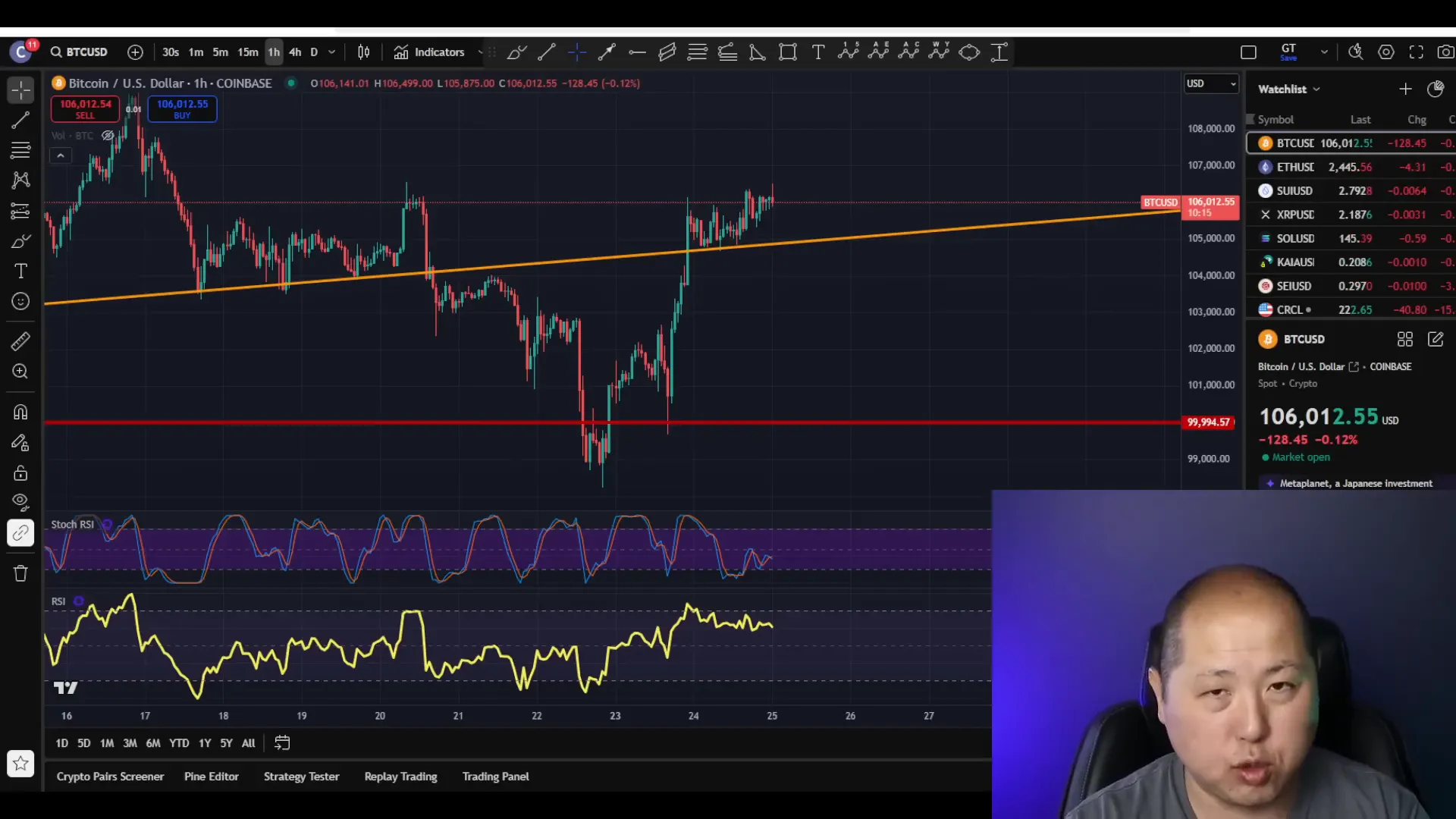Switch chart to 1h timeframe
The image size is (1456, 819).
[x=274, y=52]
